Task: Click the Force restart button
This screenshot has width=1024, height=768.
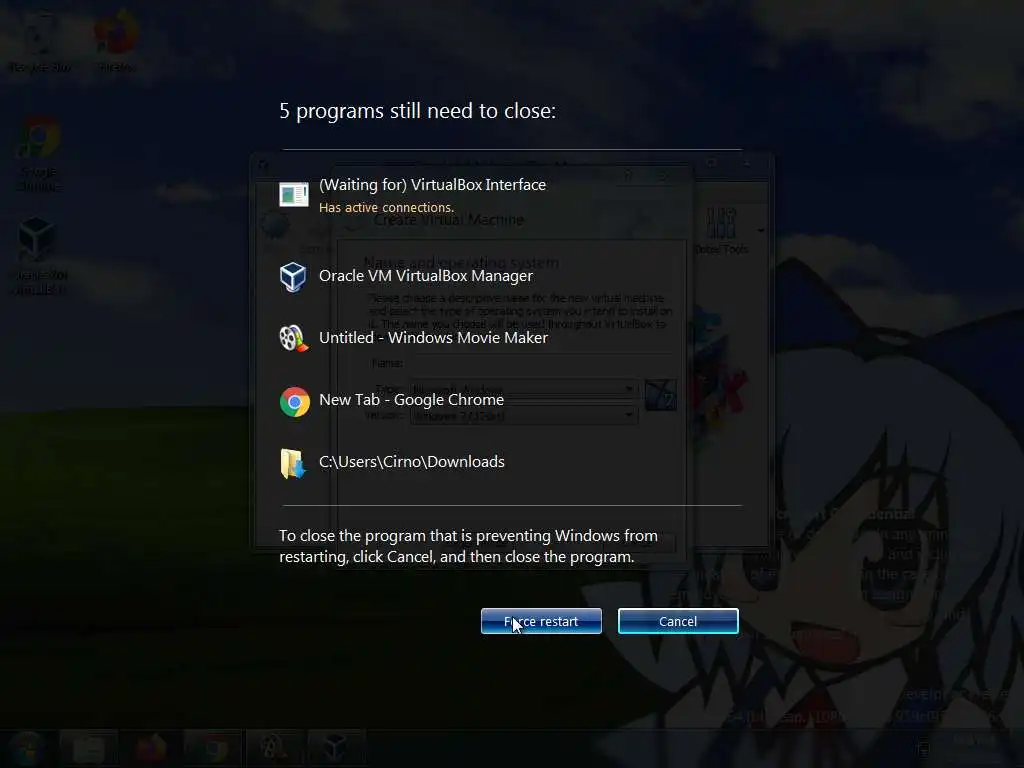Action: coord(541,621)
